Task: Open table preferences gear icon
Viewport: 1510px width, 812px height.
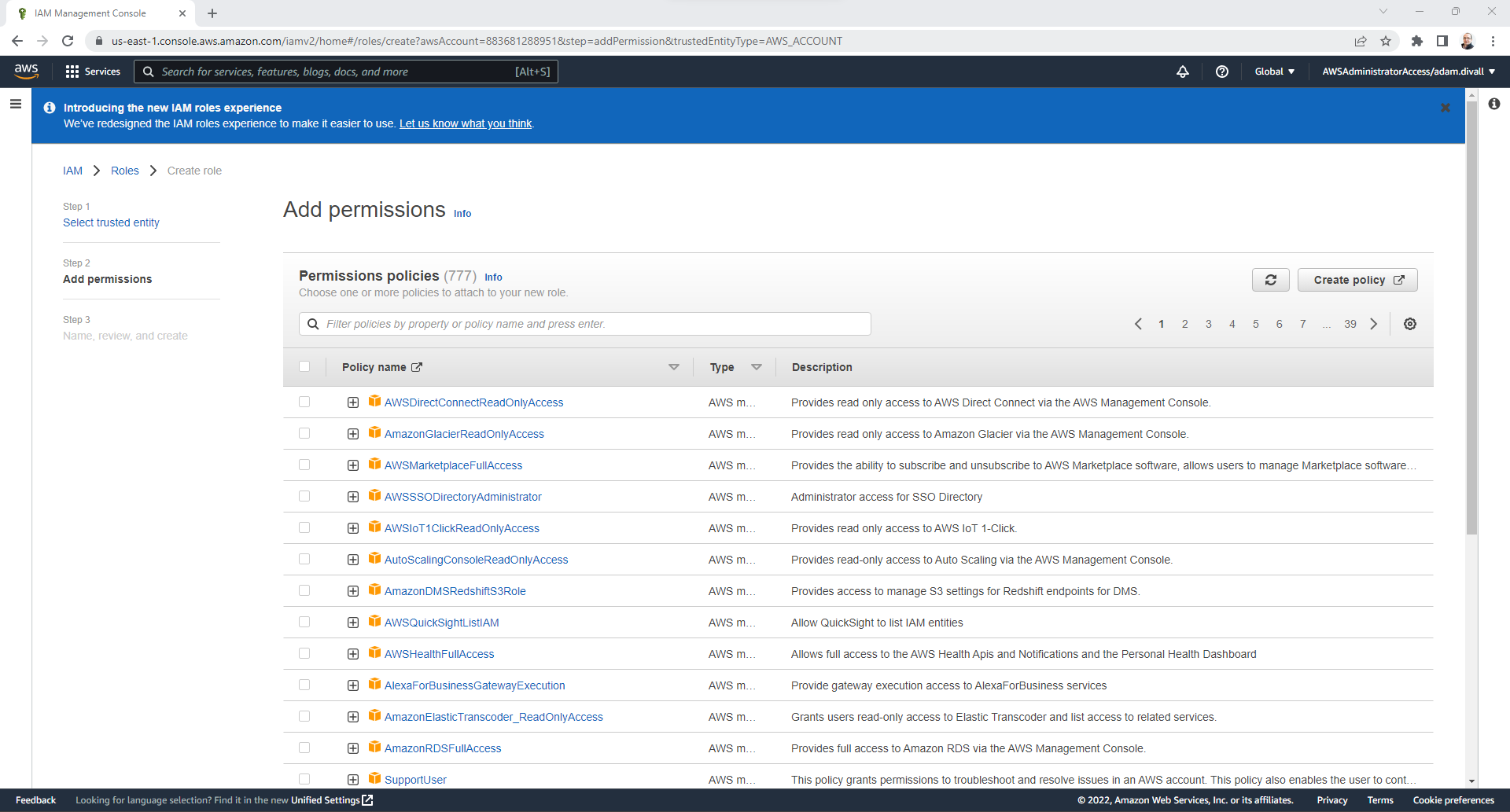Action: click(x=1410, y=324)
